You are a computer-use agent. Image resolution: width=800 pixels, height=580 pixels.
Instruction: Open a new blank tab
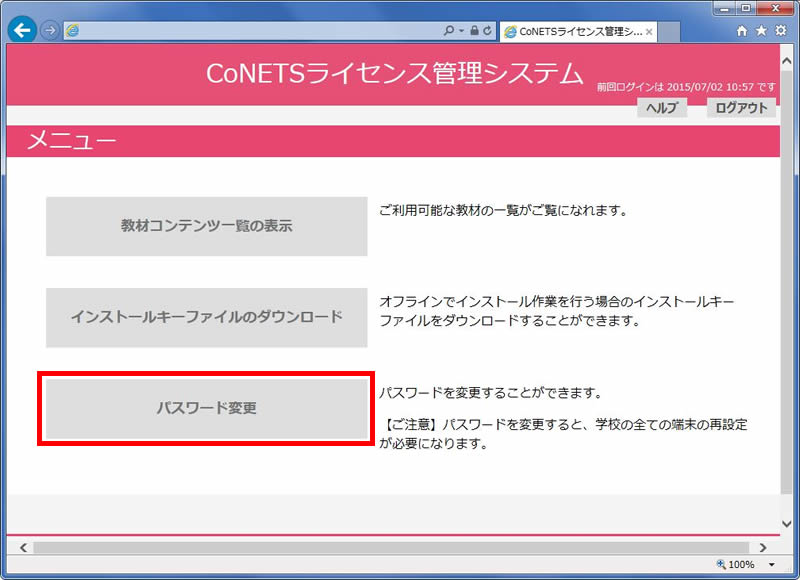coord(669,32)
